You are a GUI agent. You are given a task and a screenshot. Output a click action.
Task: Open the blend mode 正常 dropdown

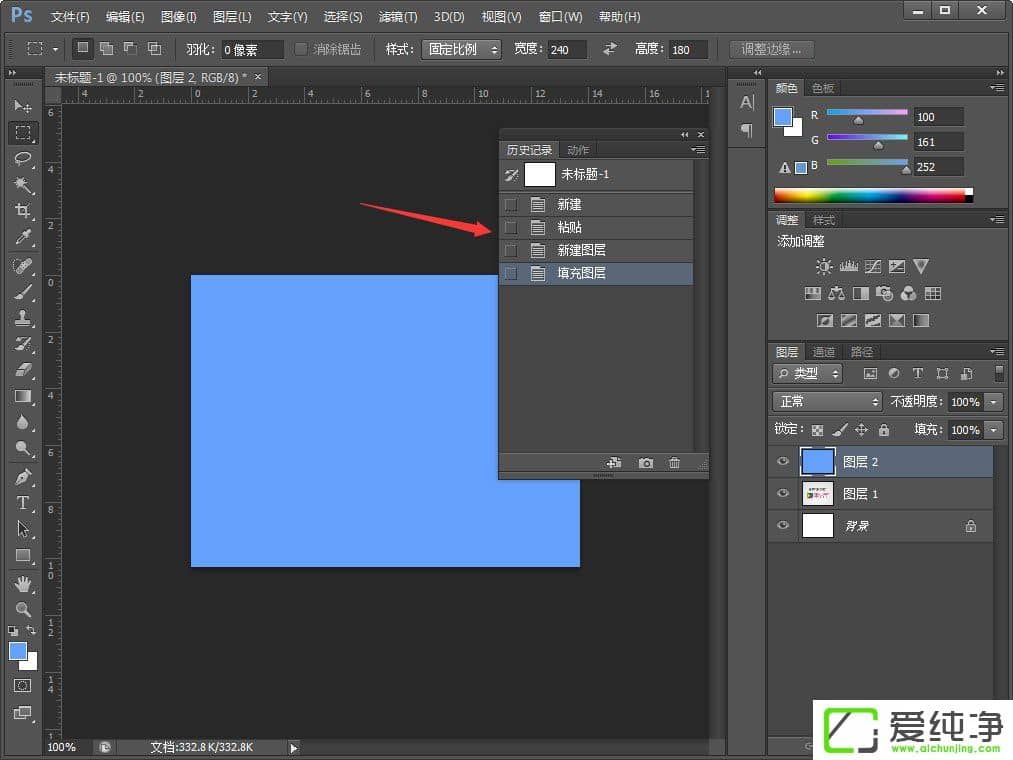(827, 401)
